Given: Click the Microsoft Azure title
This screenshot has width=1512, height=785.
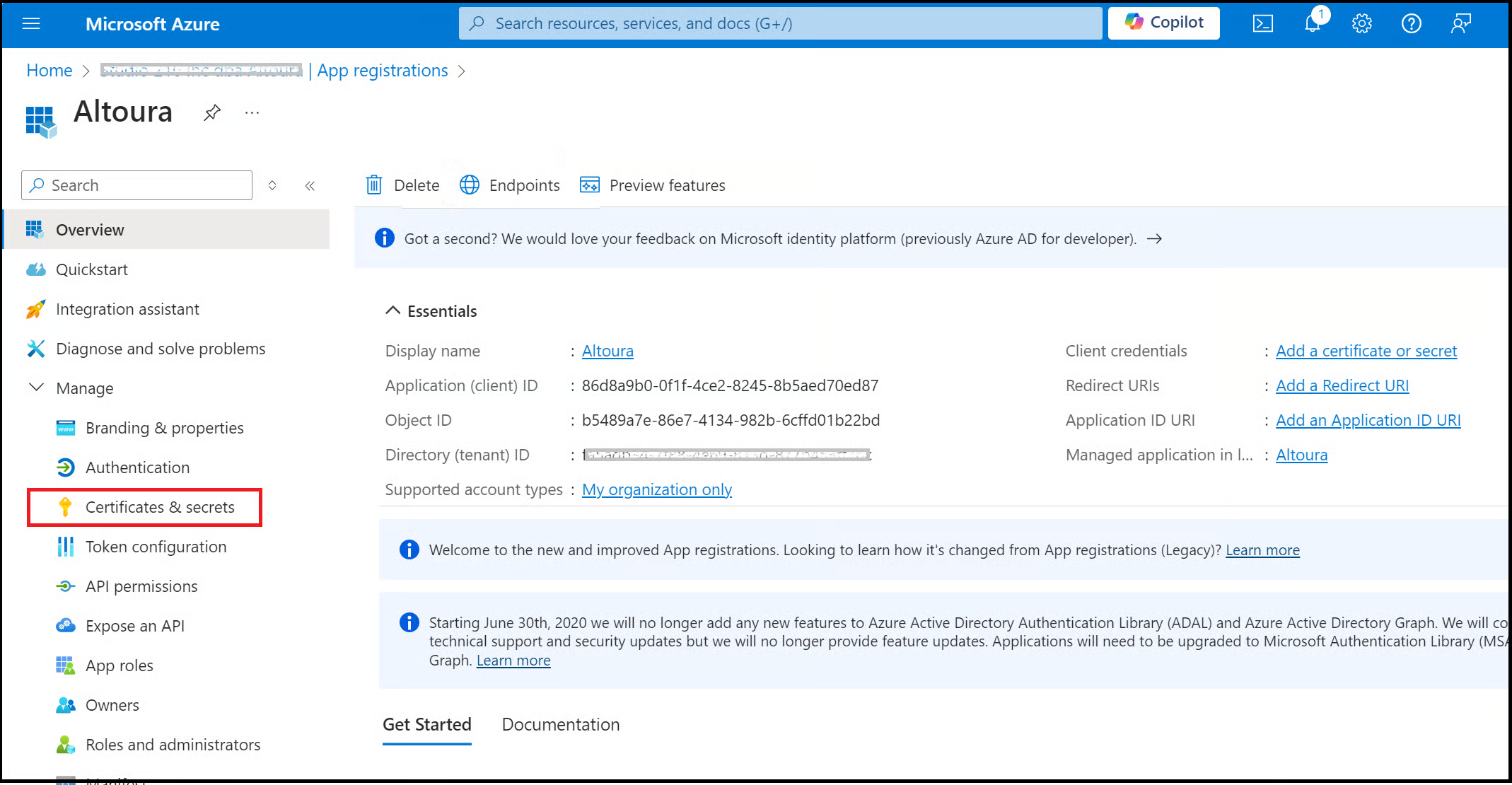Looking at the screenshot, I should 152,24.
